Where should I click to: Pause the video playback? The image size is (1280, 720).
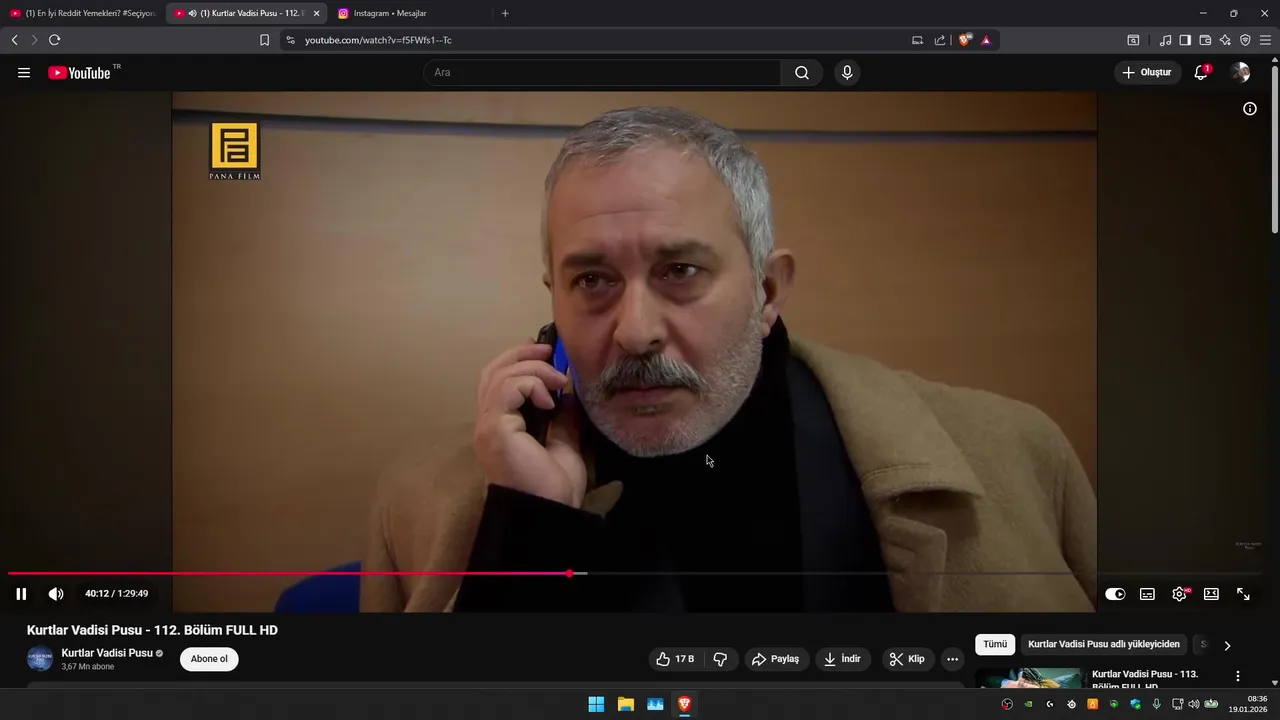[21, 594]
